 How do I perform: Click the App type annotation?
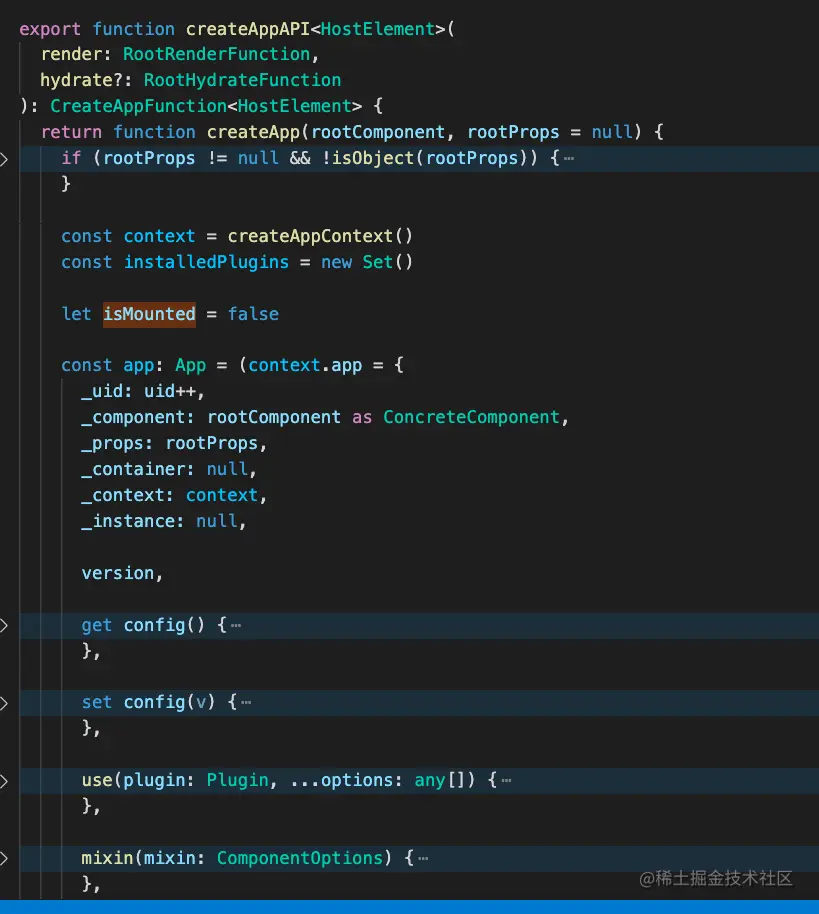click(191, 365)
